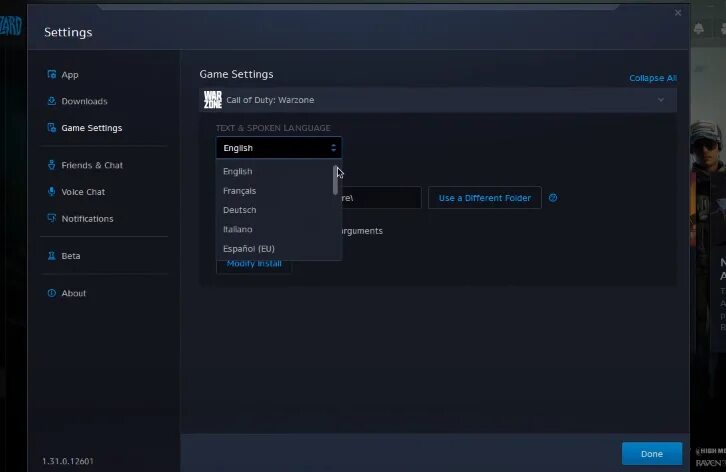The image size is (726, 472).
Task: Click the install folder path field
Action: [x=382, y=198]
